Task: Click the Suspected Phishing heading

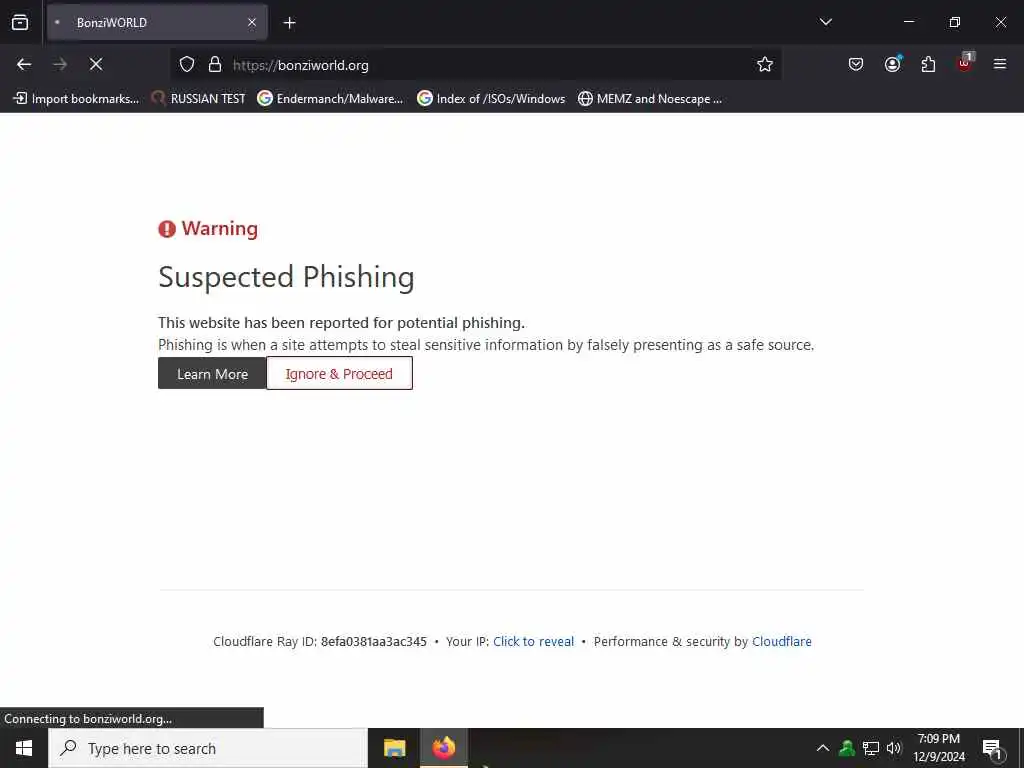Action: point(286,278)
